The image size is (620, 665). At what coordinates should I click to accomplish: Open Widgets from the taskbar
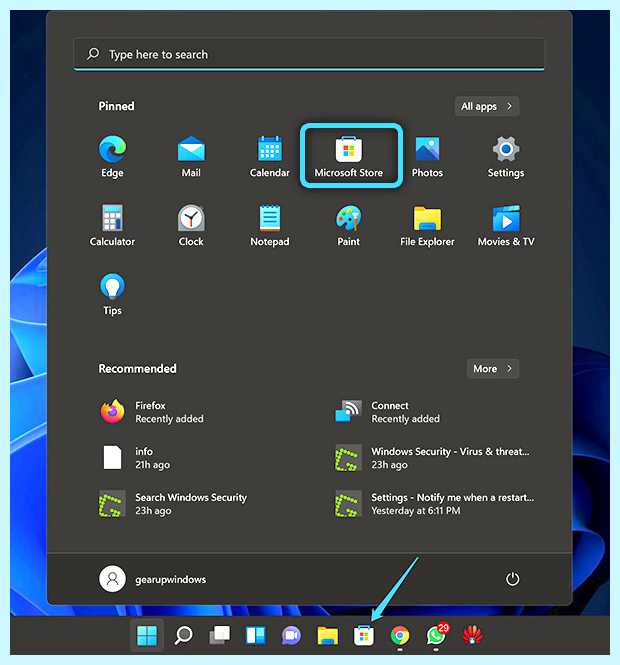[x=256, y=635]
